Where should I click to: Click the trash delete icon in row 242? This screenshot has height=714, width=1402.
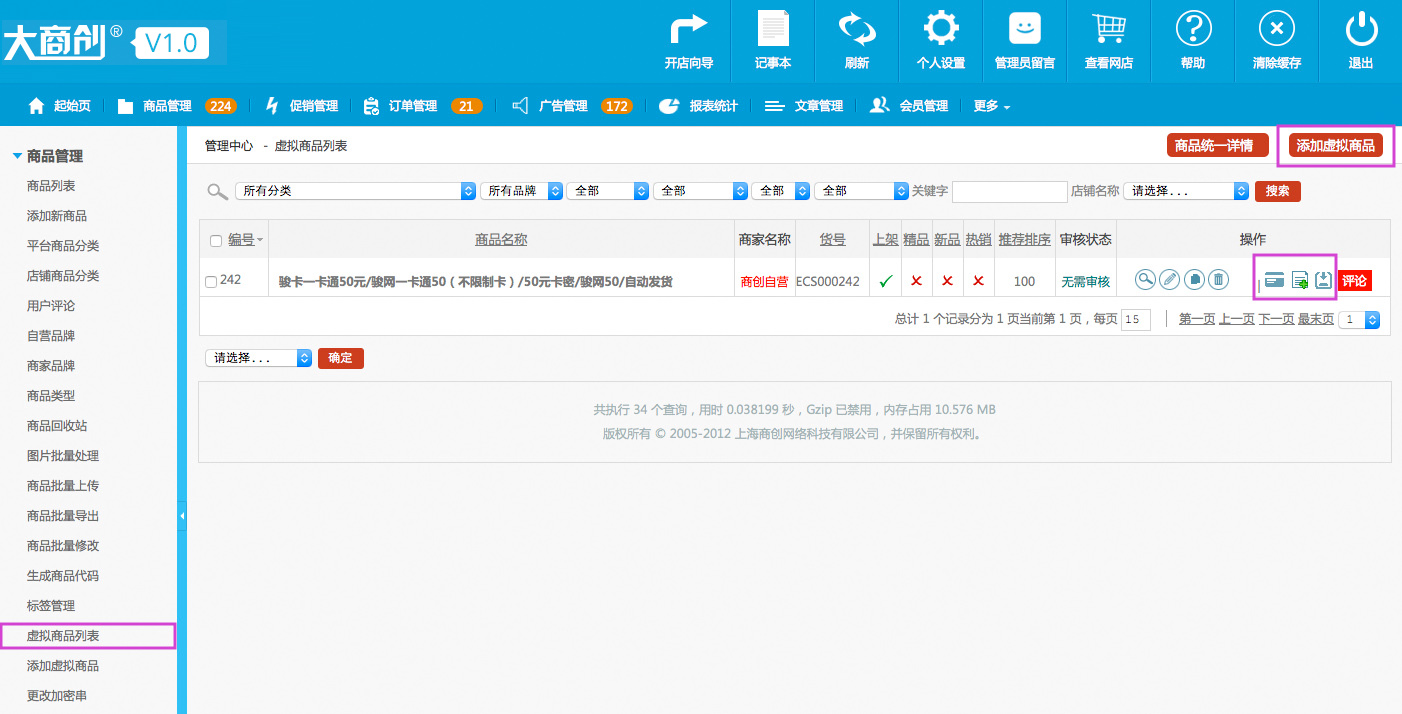click(1218, 280)
